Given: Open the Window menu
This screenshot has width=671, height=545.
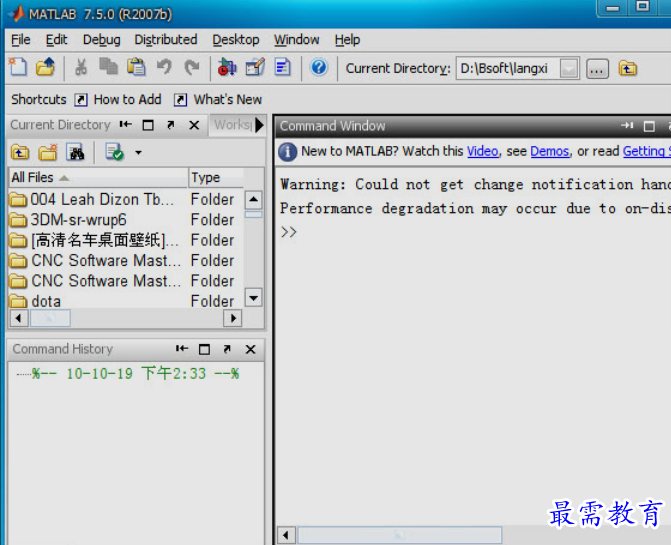Looking at the screenshot, I should pyautogui.click(x=297, y=40).
